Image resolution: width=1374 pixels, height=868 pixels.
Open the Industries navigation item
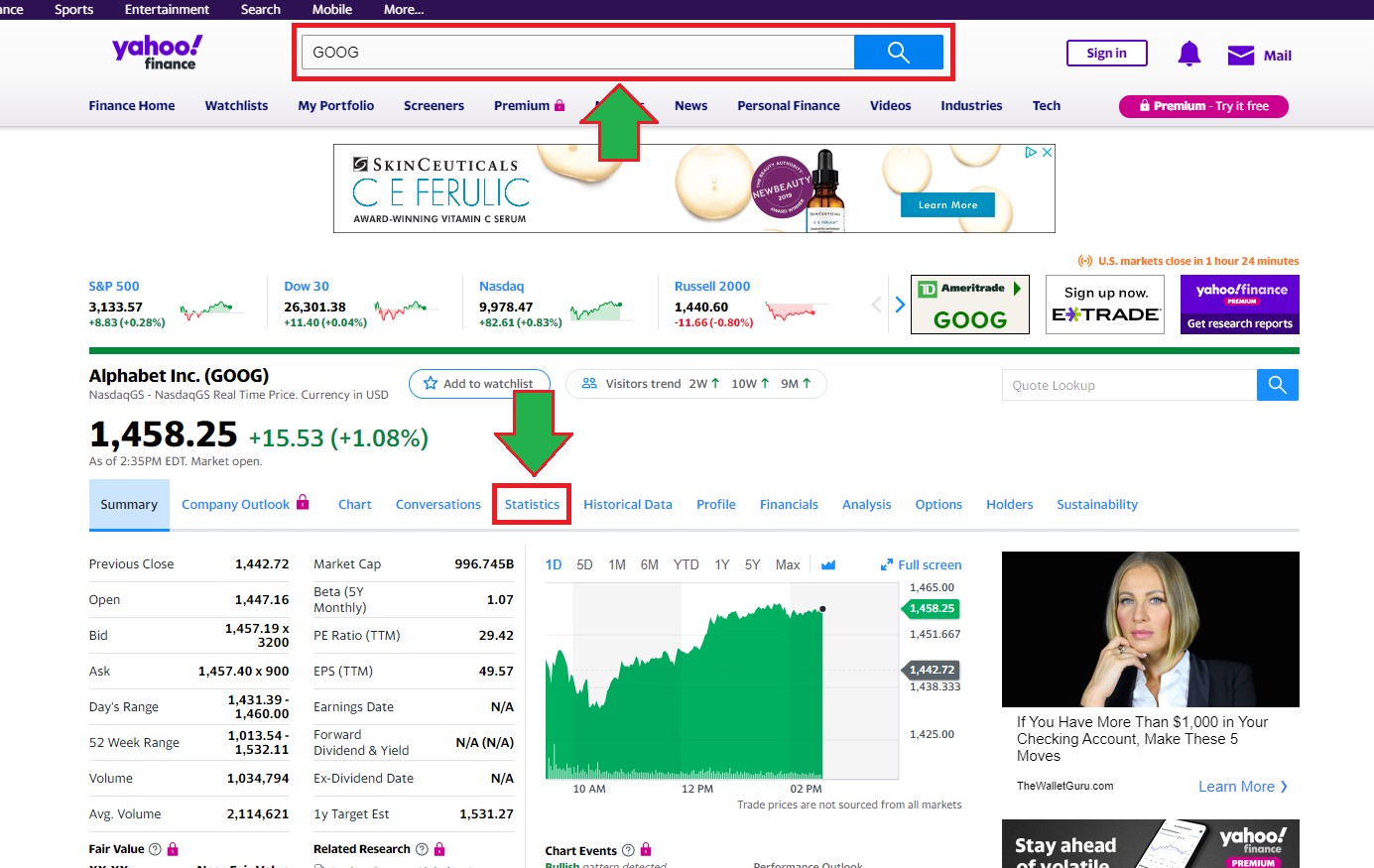pos(971,105)
